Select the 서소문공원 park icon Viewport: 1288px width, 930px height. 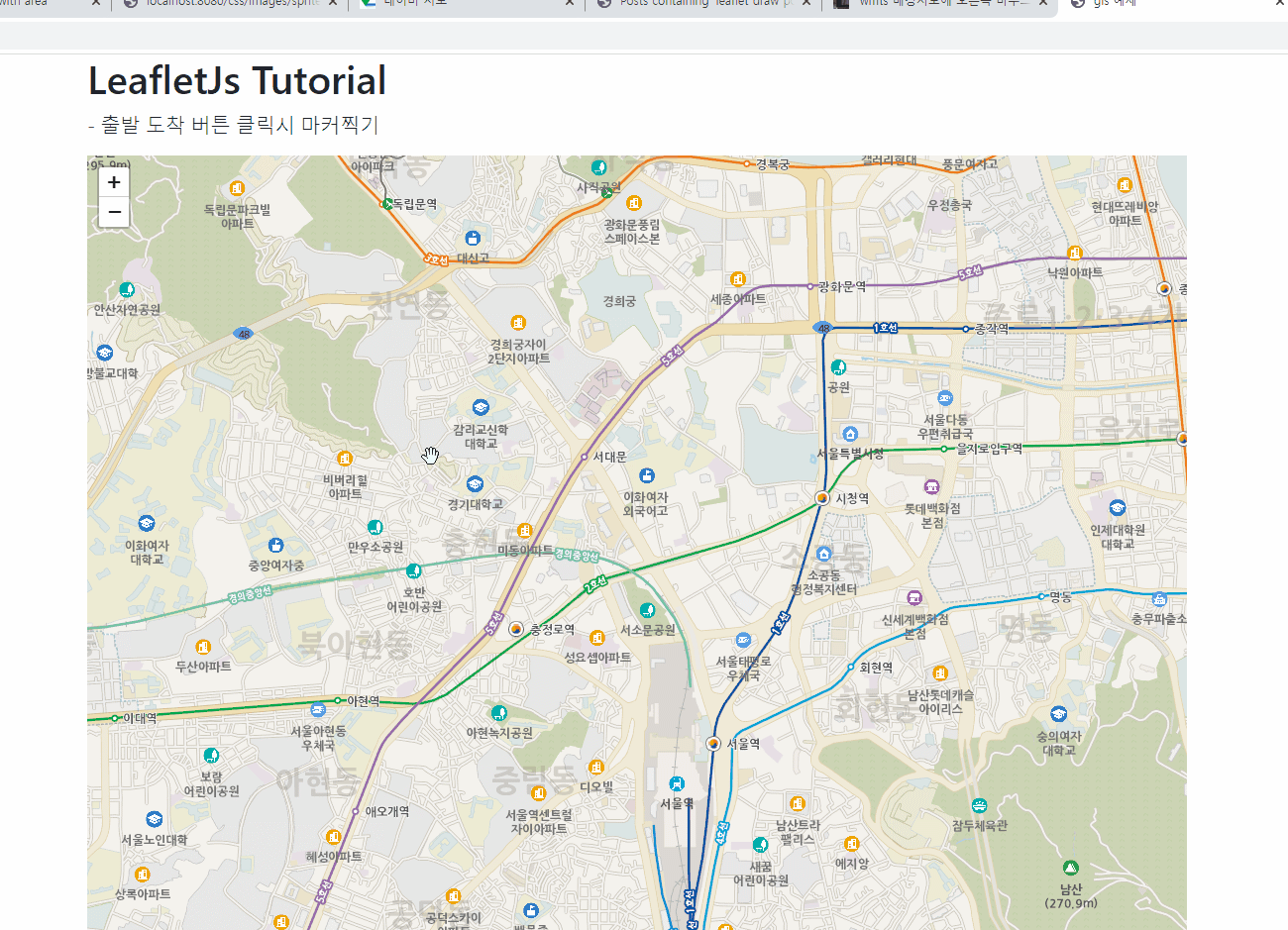pos(648,610)
